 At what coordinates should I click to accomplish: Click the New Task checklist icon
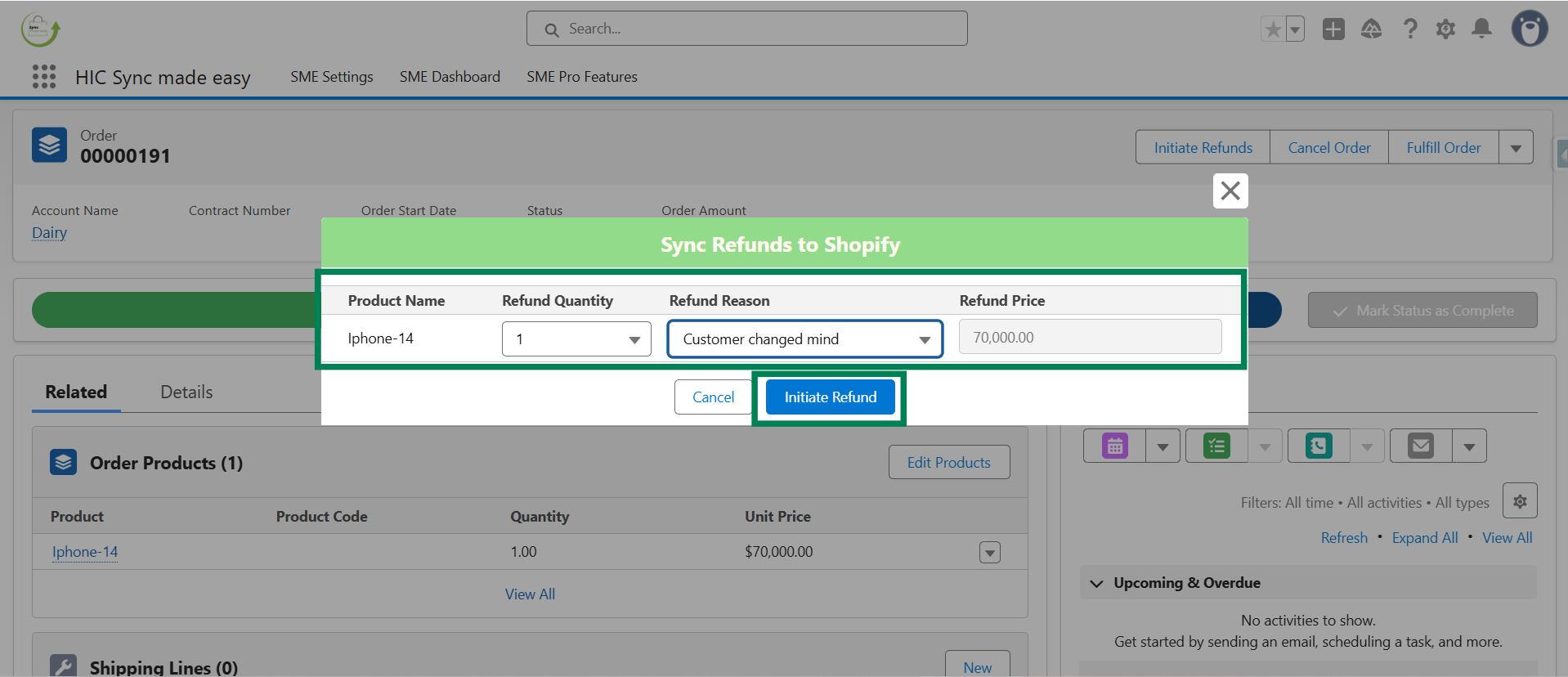pyautogui.click(x=1216, y=446)
